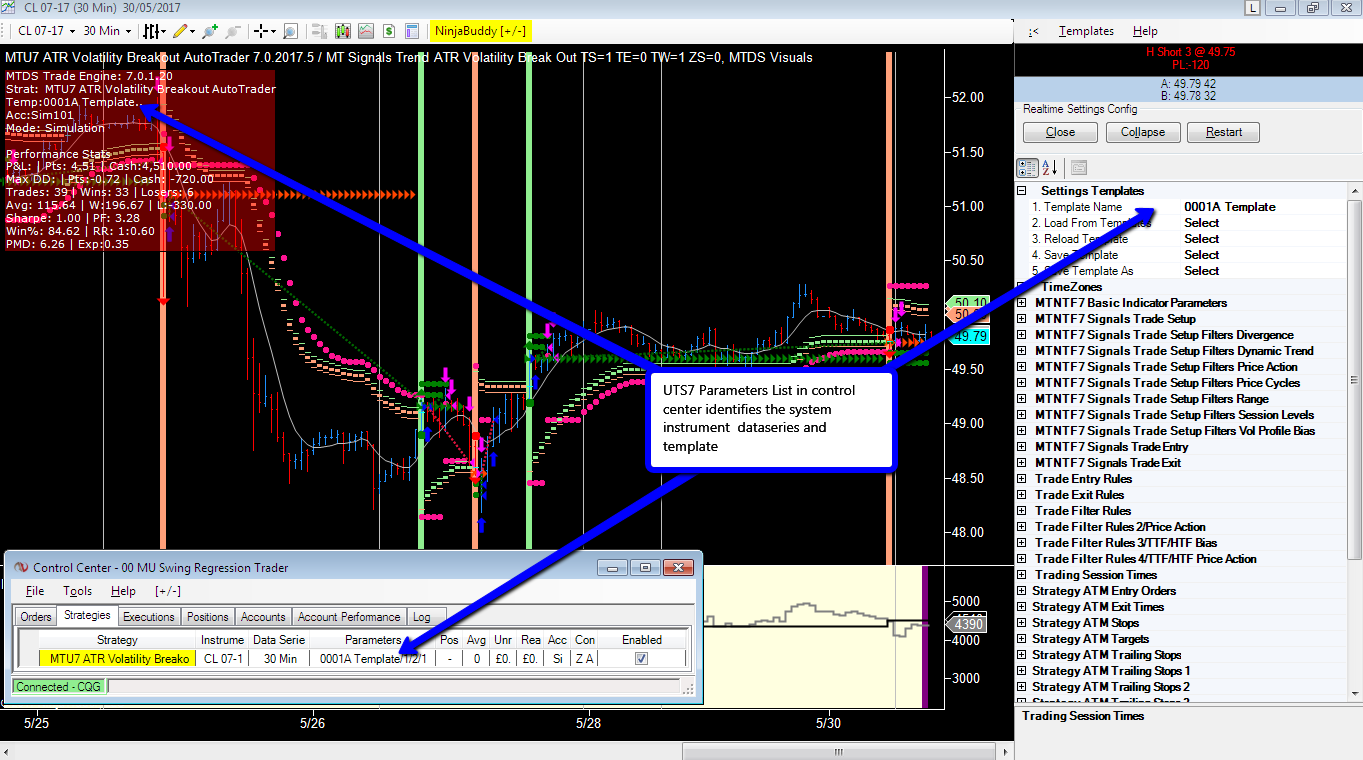Open Control Center Help menu
Screen dimensions: 1363x760
123,591
